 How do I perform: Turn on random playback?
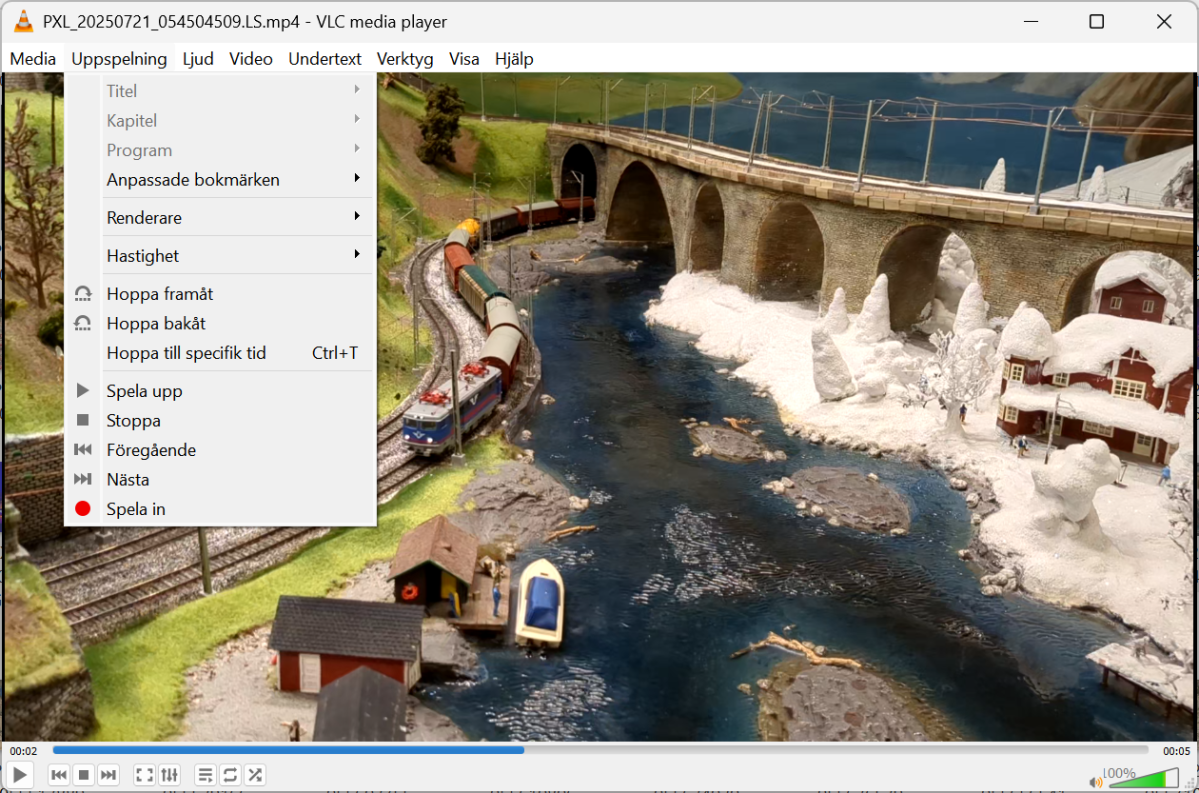coord(254,774)
